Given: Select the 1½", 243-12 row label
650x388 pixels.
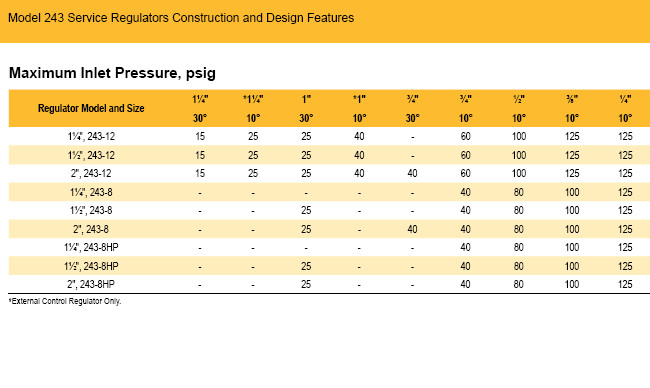Looking at the screenshot, I should pyautogui.click(x=91, y=155).
